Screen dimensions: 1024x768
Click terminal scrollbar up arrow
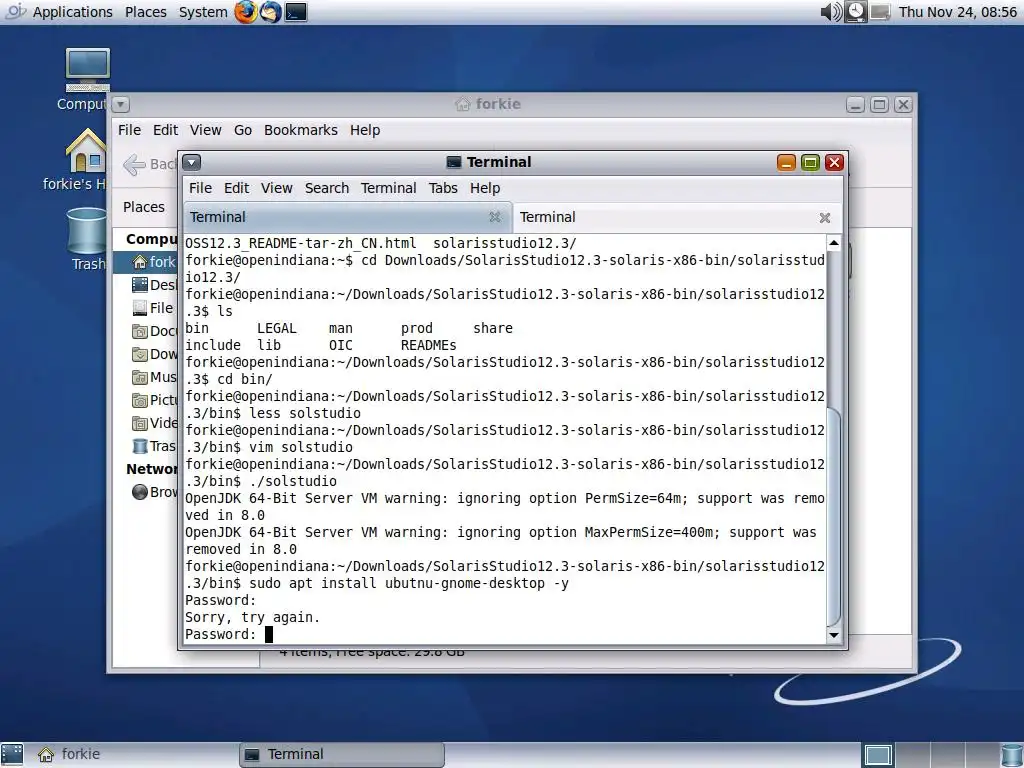point(834,243)
